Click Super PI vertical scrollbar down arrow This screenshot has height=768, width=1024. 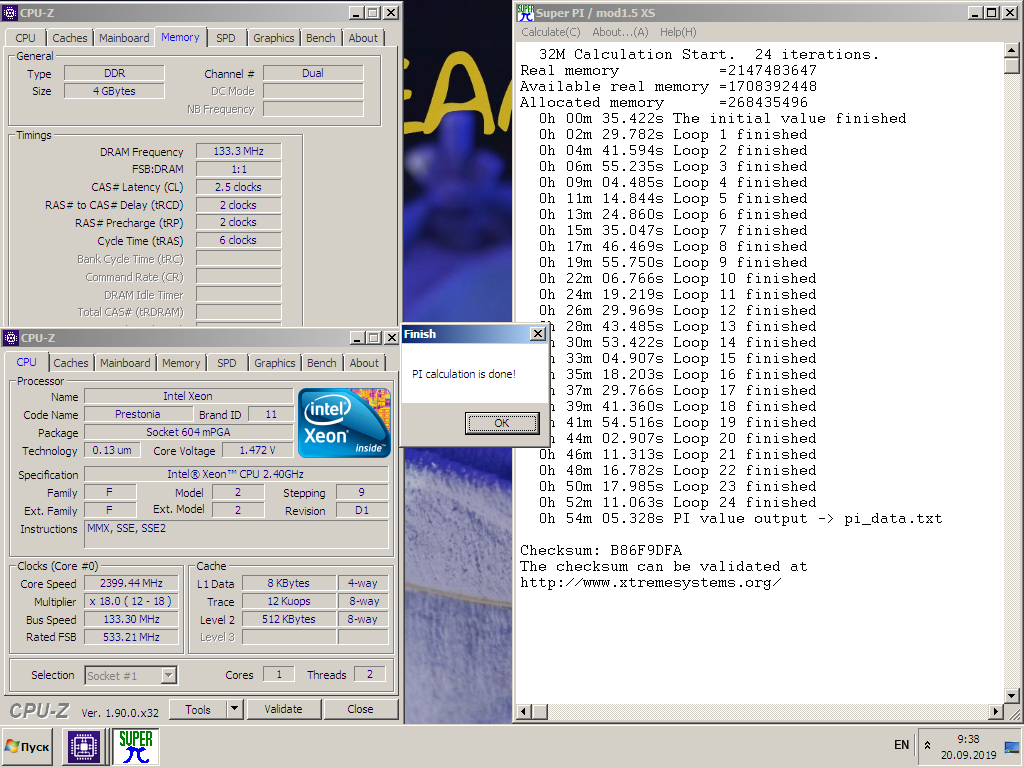point(1012,696)
